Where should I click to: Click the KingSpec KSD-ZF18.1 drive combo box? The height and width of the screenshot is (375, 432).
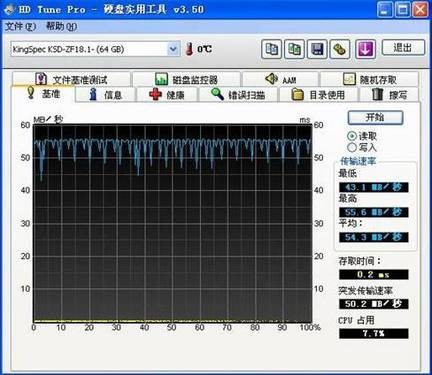(x=95, y=49)
